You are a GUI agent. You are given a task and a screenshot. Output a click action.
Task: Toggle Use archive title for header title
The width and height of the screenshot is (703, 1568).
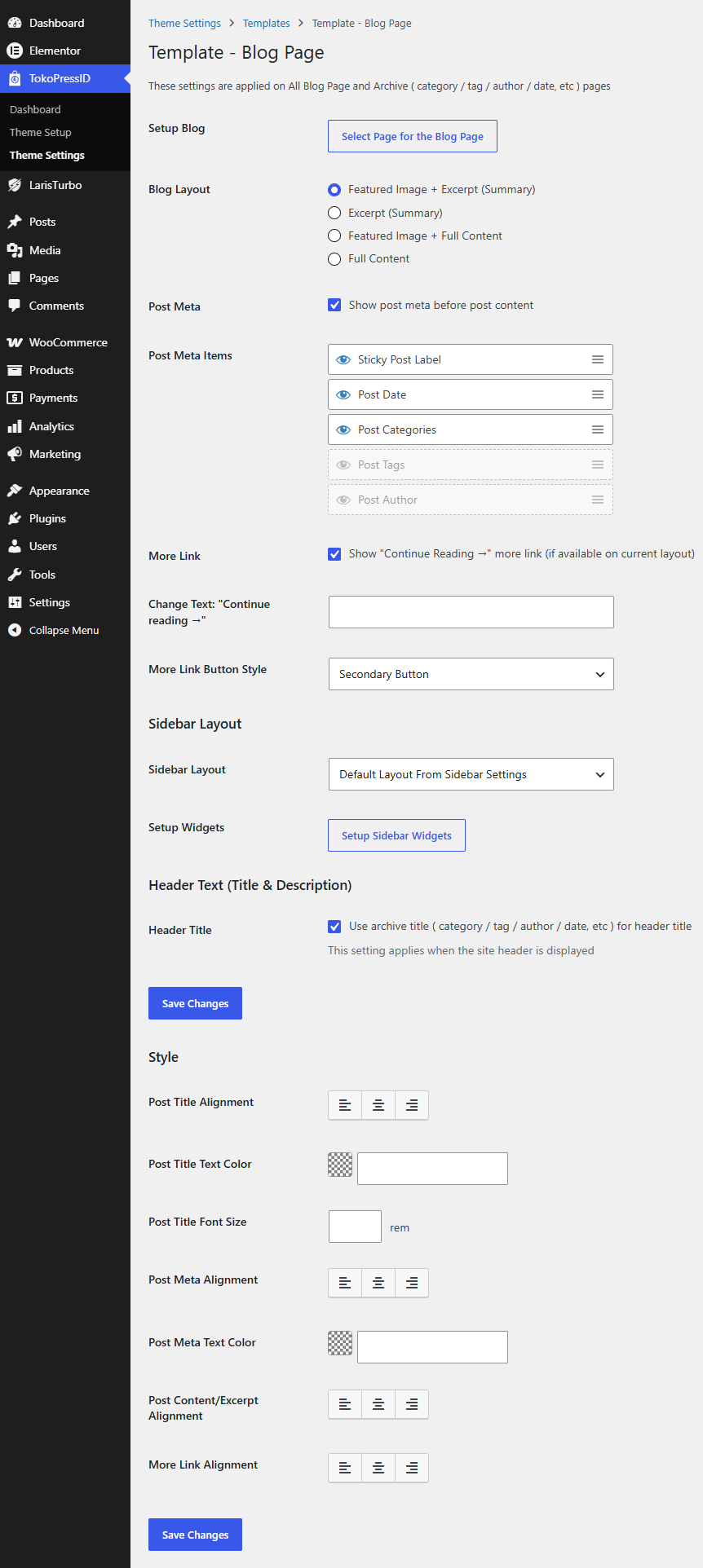coord(334,927)
